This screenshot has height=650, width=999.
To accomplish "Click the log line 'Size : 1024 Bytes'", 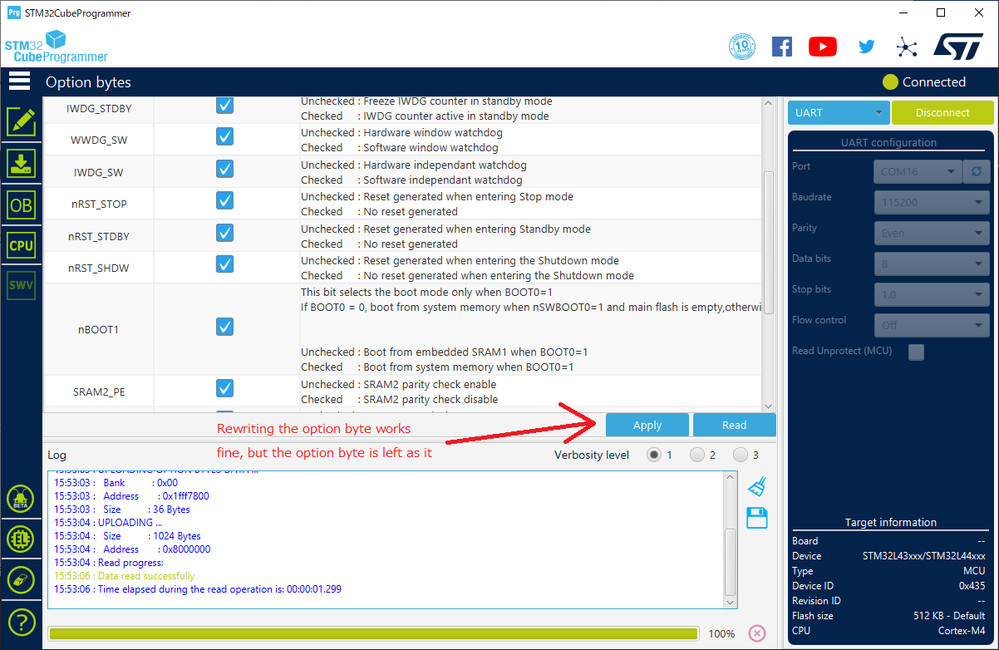I will click(x=127, y=536).
